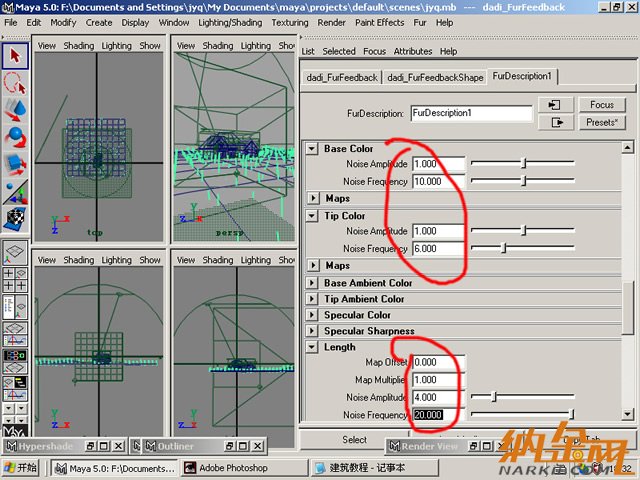Choose the Move tool with cone icon

click(16, 110)
